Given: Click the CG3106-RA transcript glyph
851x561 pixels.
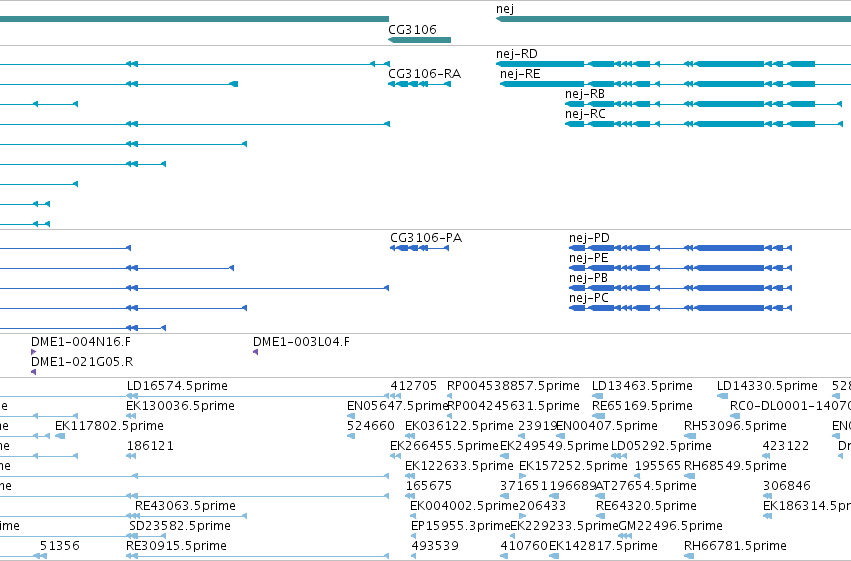Looking at the screenshot, I should coord(420,84).
